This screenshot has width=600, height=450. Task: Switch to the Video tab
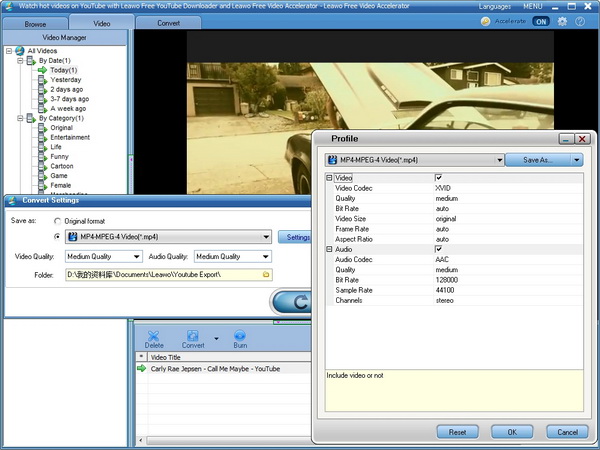pos(101,23)
